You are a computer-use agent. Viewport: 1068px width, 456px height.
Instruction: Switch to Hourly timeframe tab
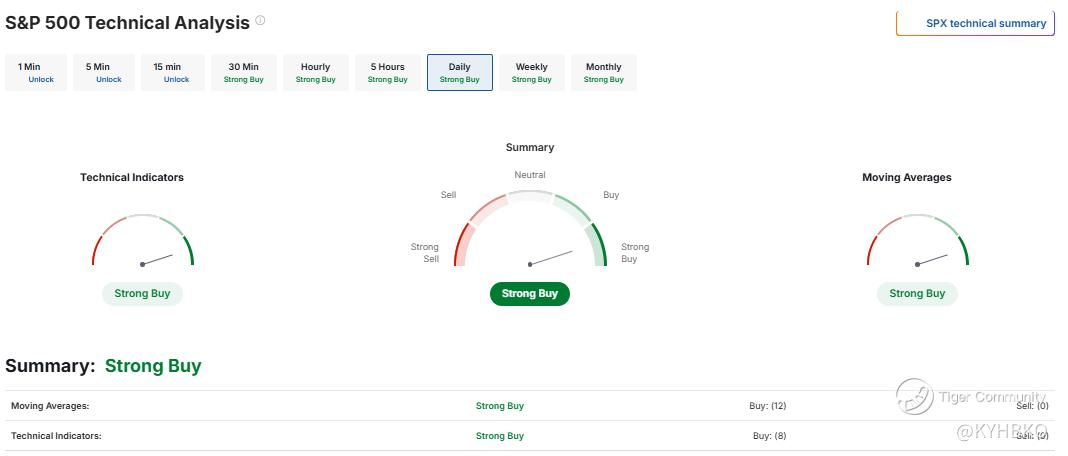315,72
